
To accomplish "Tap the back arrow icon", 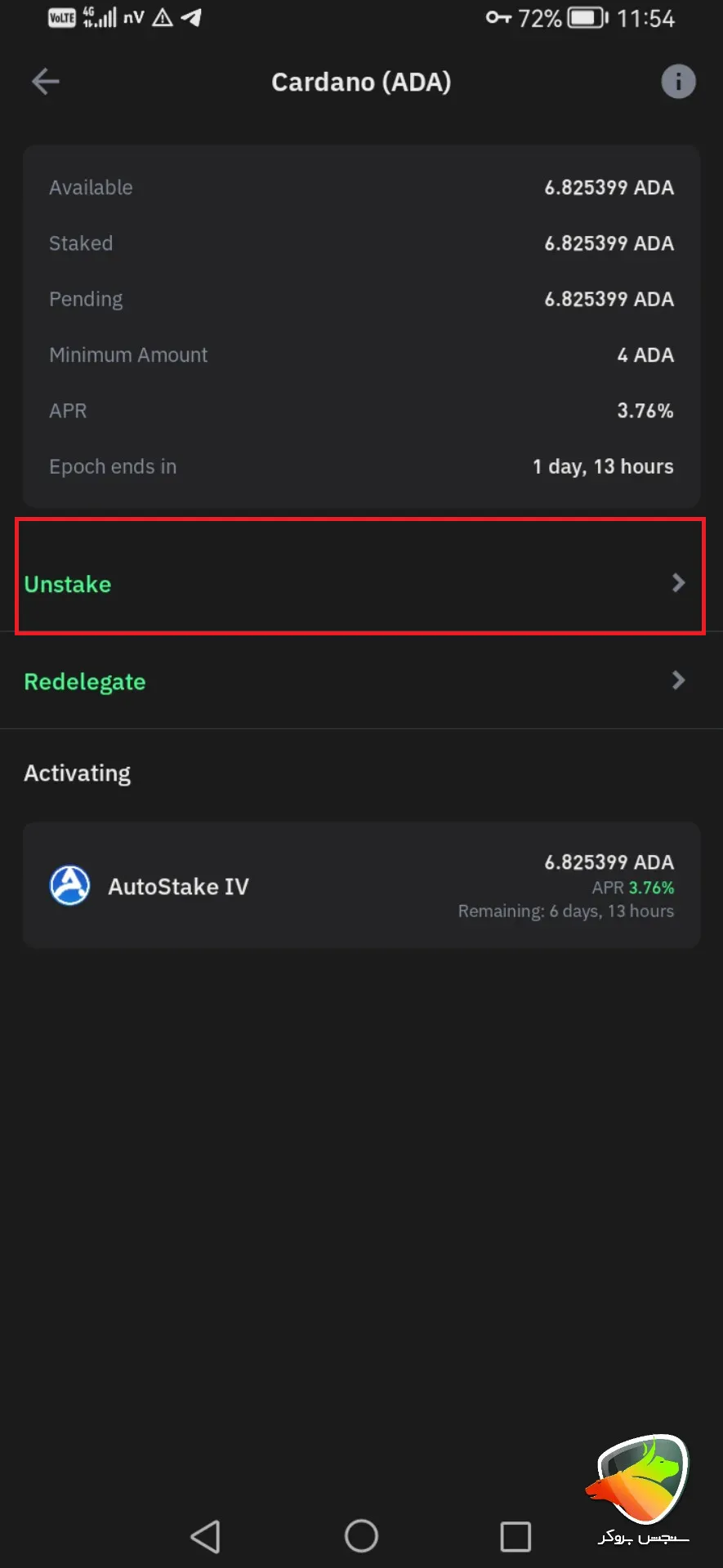I will pyautogui.click(x=46, y=82).
